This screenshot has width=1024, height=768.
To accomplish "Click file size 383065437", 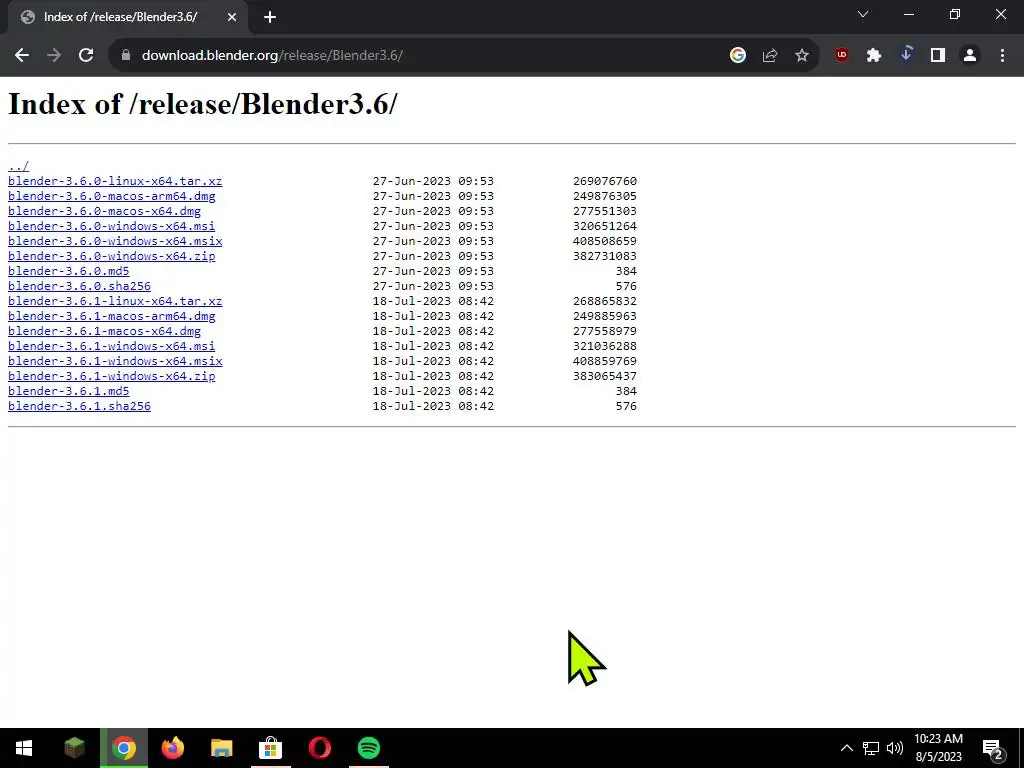I will click(605, 376).
